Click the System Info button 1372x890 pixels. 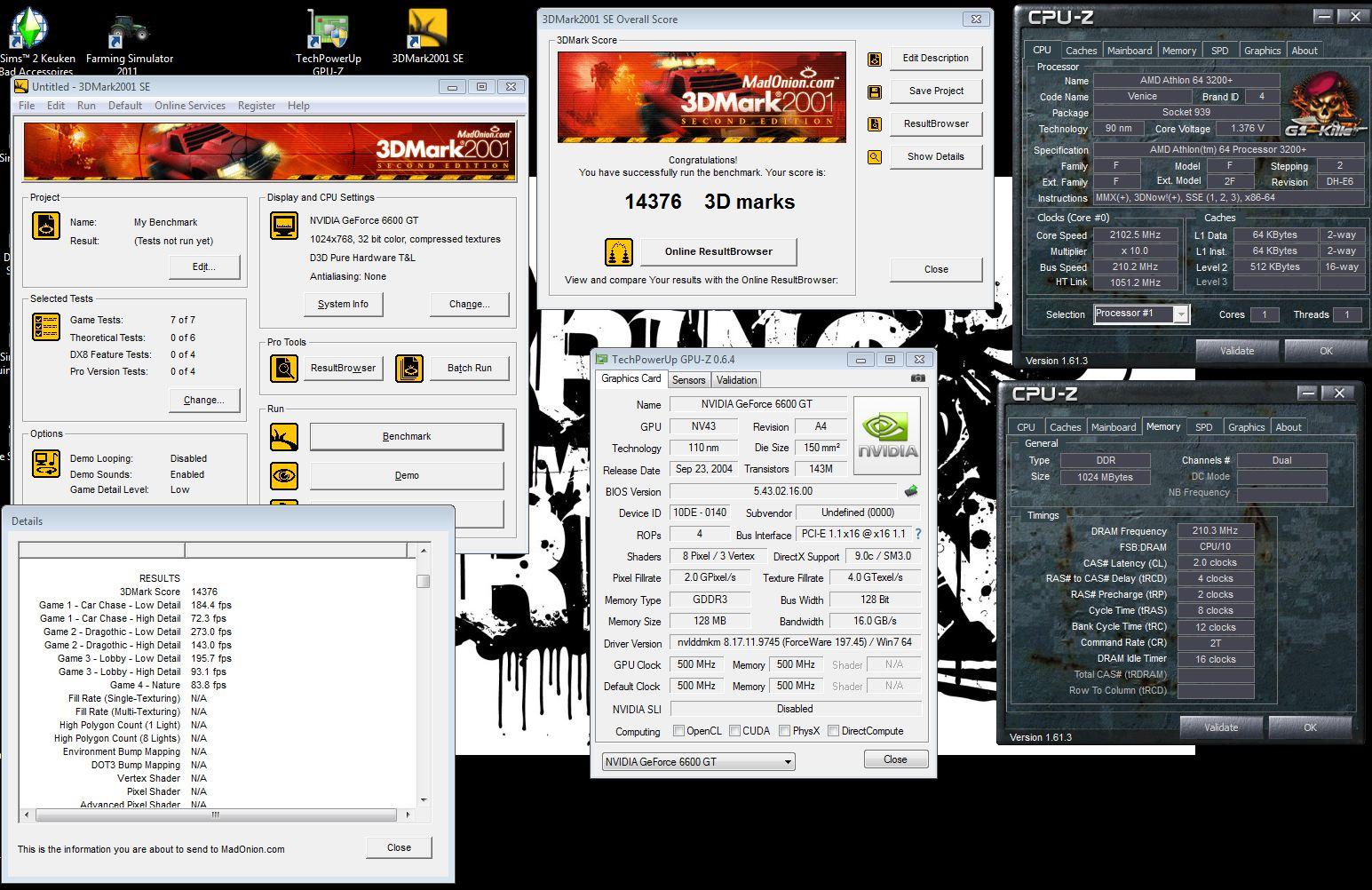click(343, 304)
